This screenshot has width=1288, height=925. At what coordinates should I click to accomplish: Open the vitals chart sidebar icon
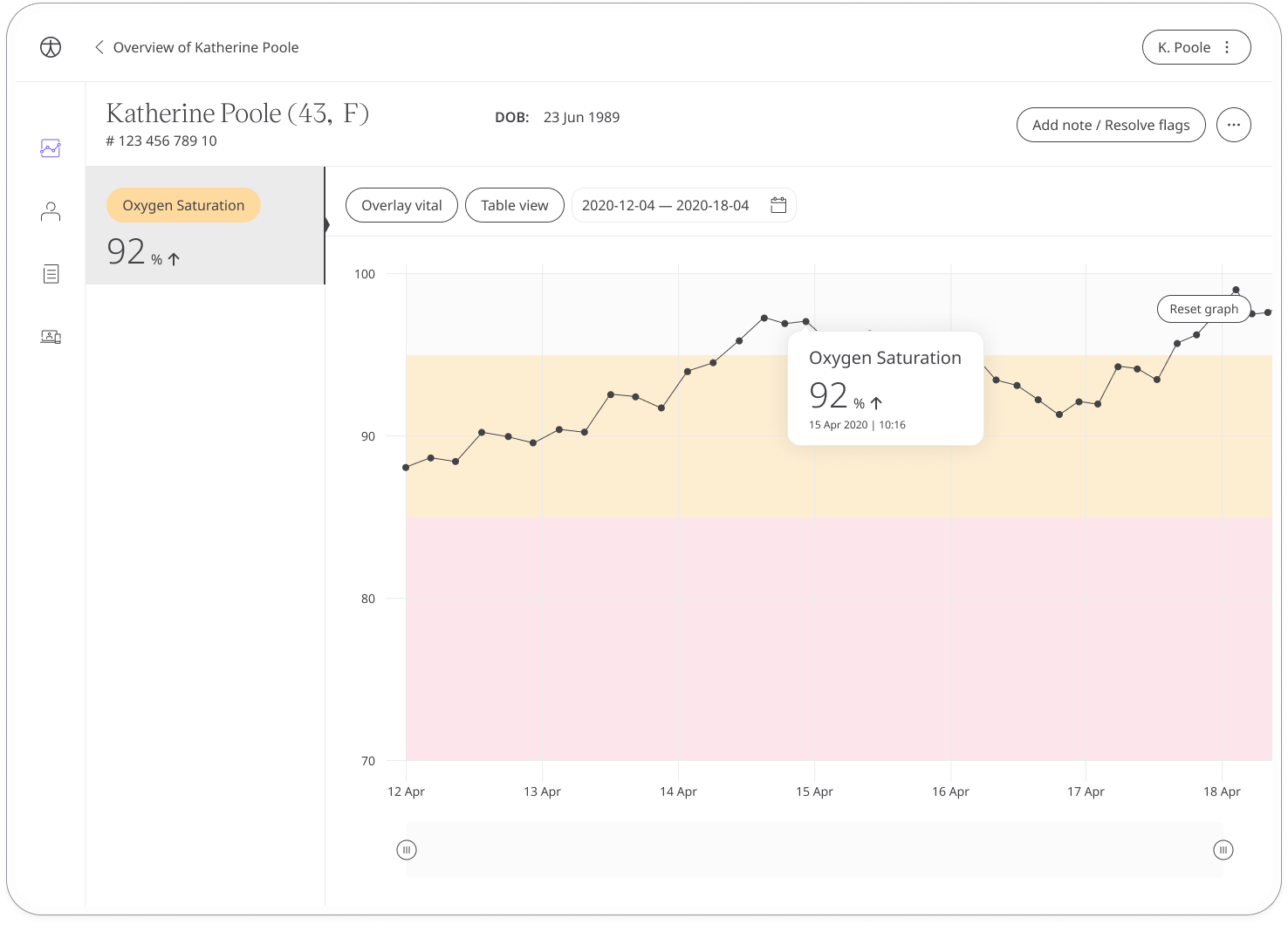pos(51,148)
